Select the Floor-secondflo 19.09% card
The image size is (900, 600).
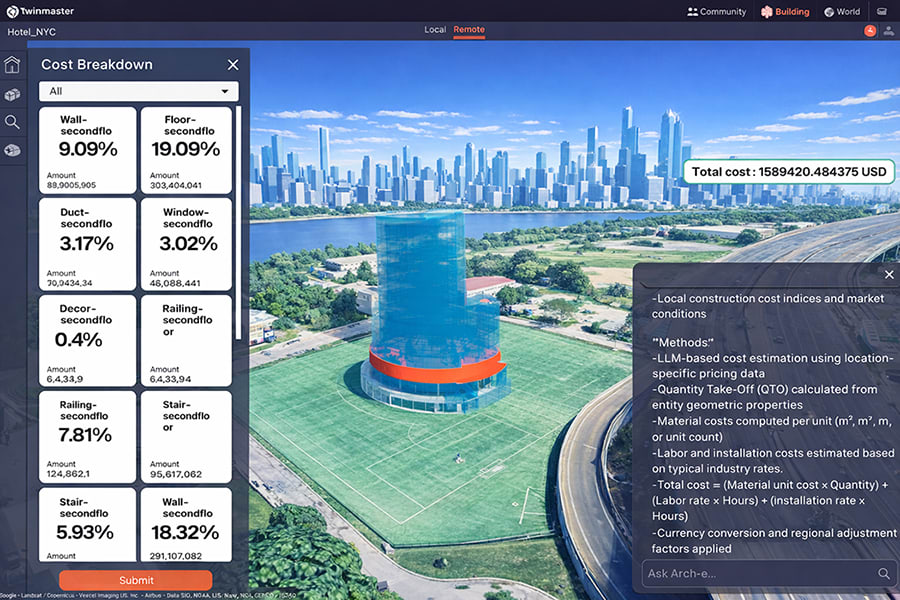tap(187, 150)
